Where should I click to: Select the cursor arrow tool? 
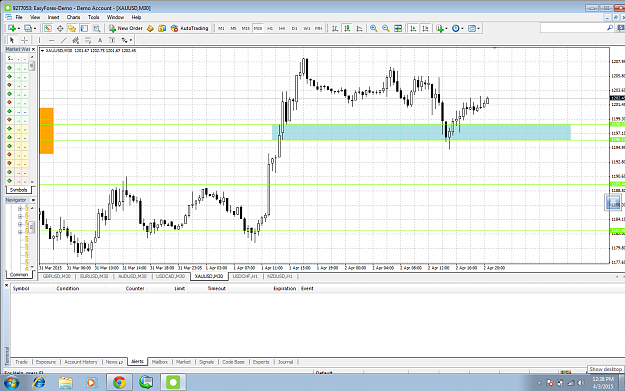coord(12,40)
